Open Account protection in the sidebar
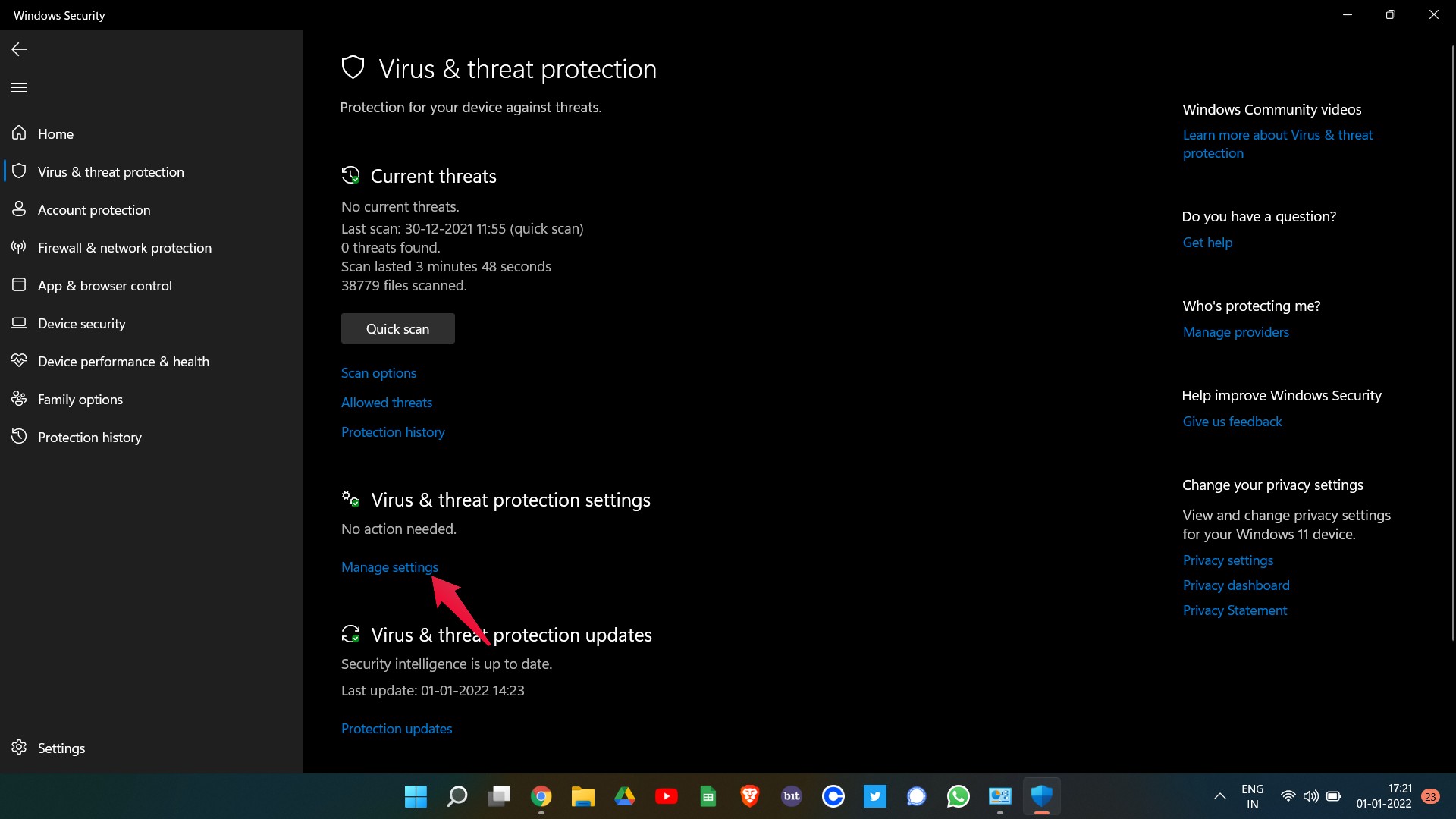The image size is (1456, 819). click(93, 209)
